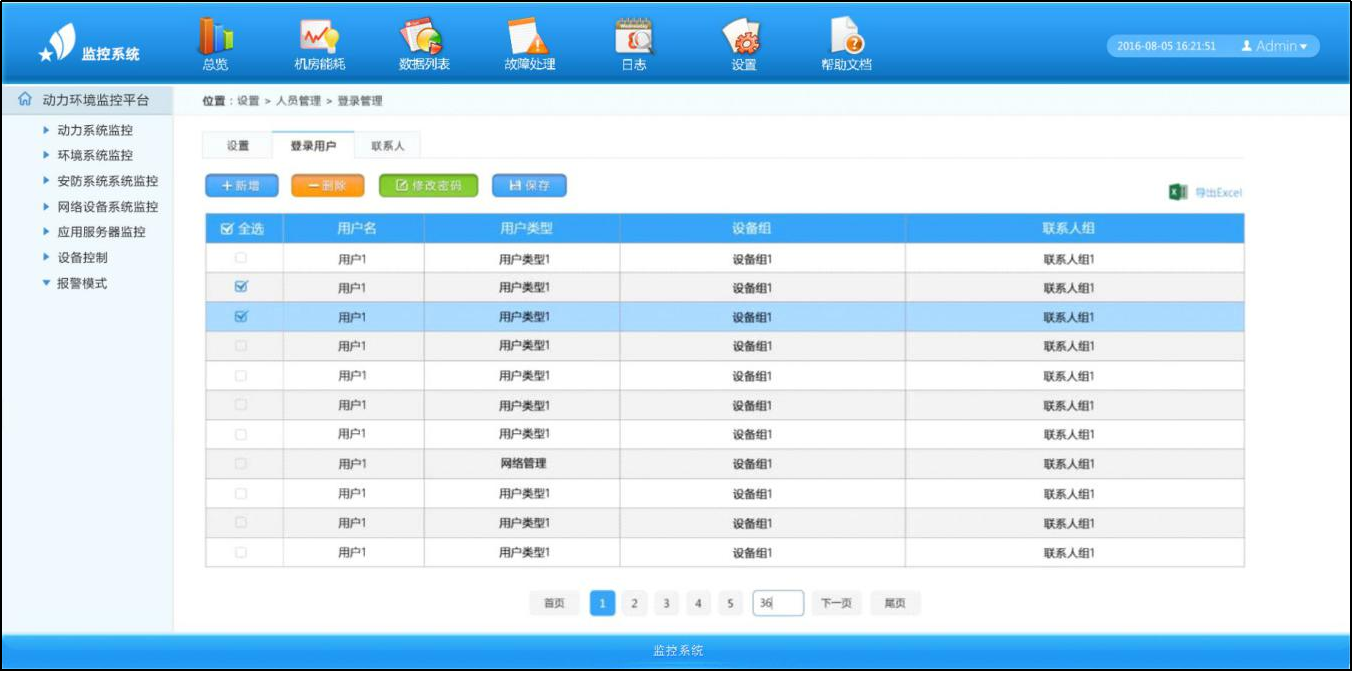Open the 机房能耗 energy chart icon
Screen dimensions: 1354x673
[x=319, y=38]
